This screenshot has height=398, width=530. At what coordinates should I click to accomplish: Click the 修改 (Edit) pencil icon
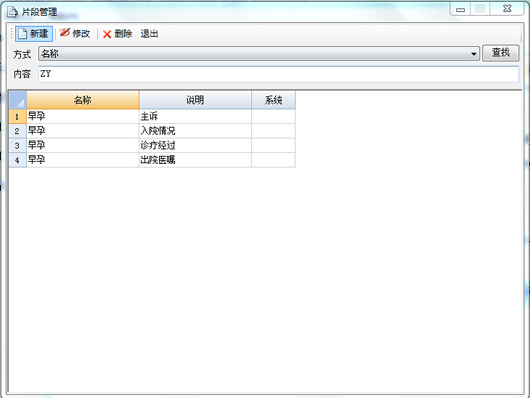[65, 33]
